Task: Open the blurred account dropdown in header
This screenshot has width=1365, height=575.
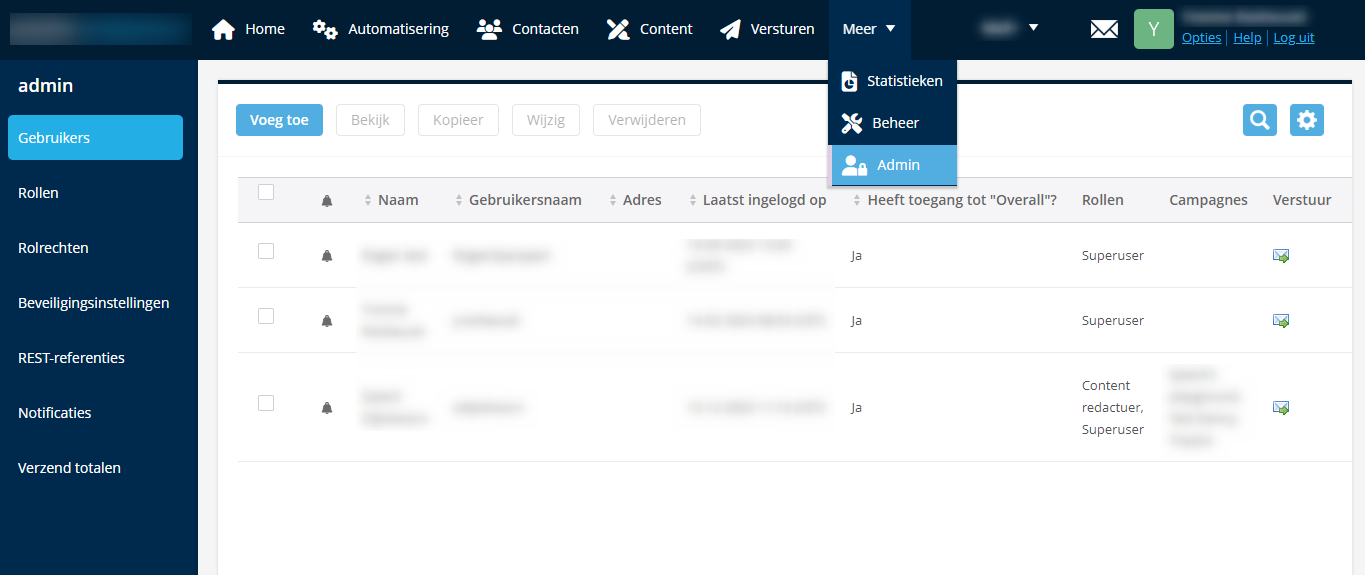Action: 1010,29
